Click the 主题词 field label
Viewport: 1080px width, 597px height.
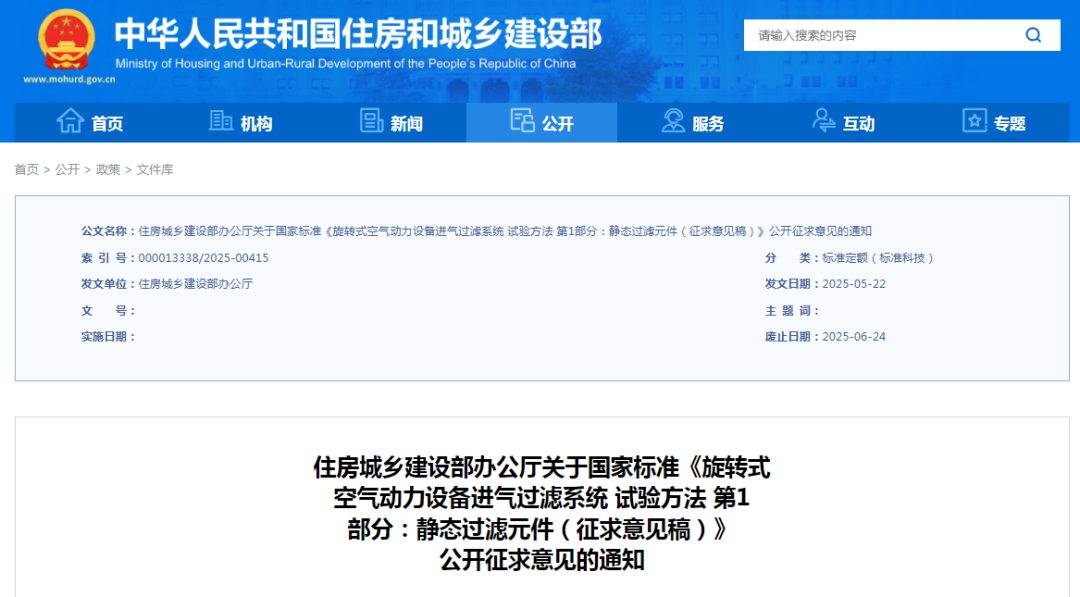[x=792, y=311]
